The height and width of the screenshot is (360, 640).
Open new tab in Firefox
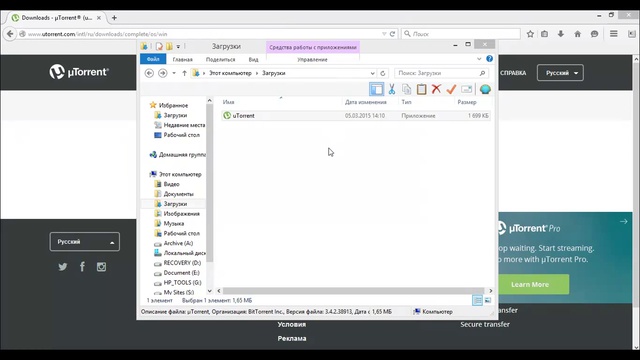pos(114,18)
